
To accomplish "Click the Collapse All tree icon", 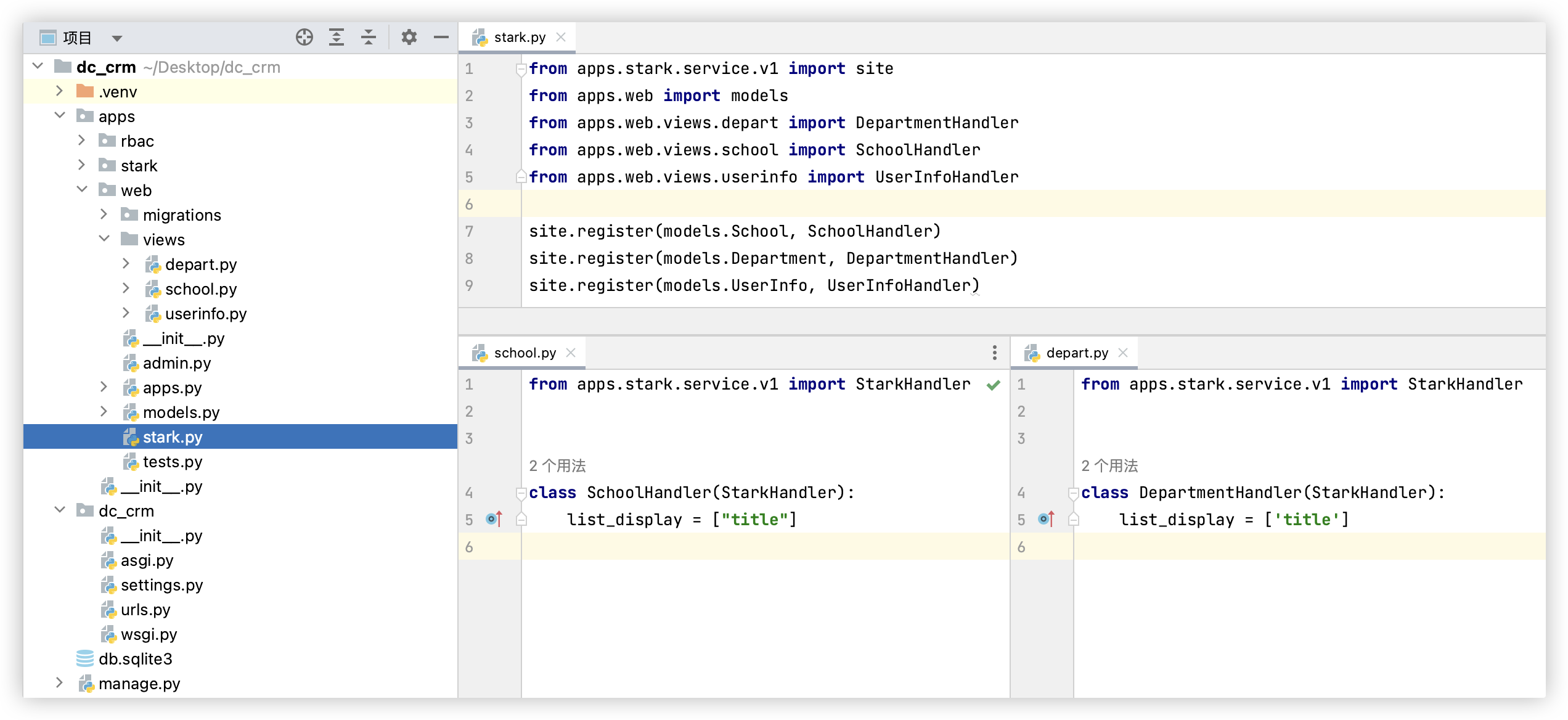I will pyautogui.click(x=369, y=38).
